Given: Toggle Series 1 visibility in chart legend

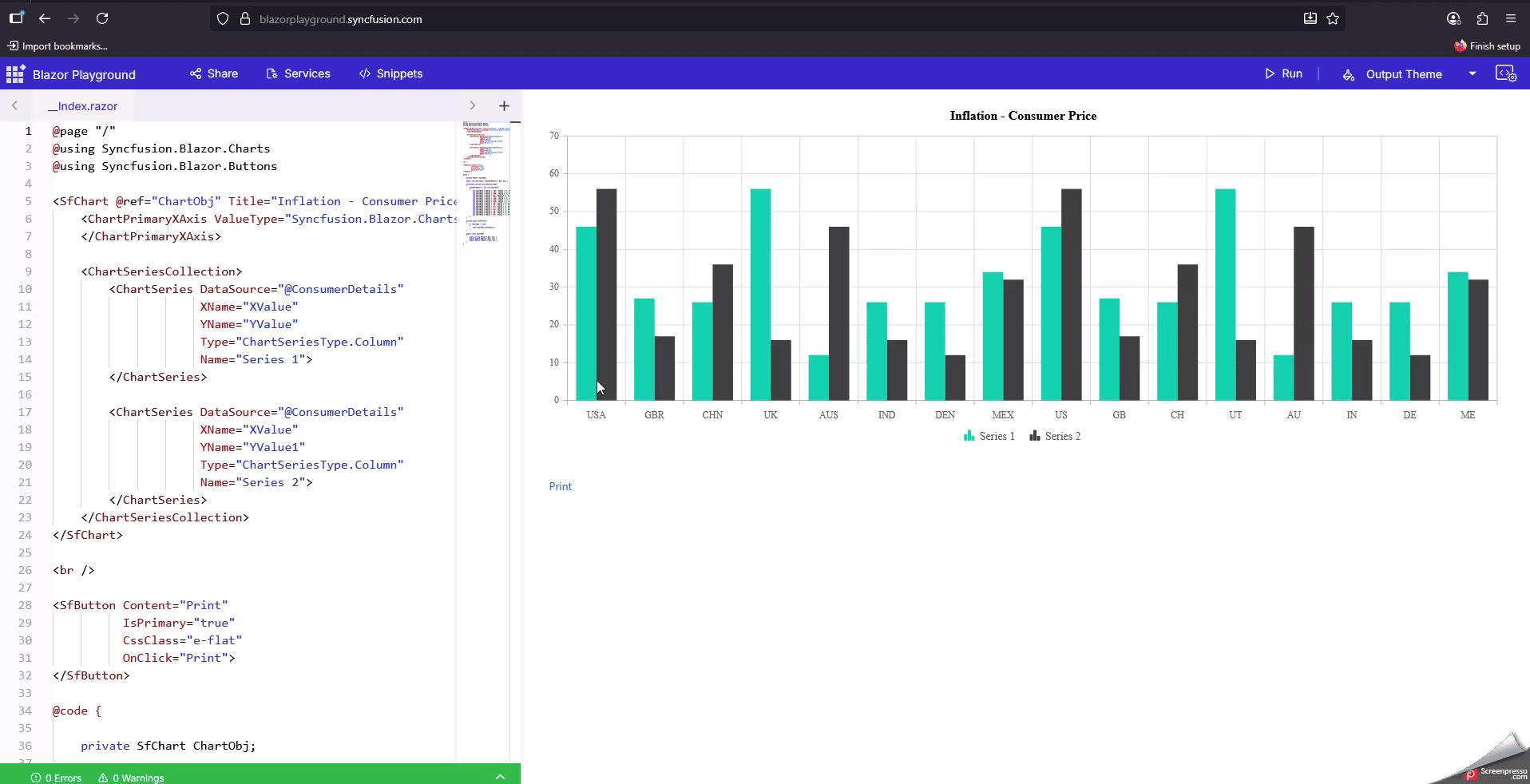Looking at the screenshot, I should tap(989, 436).
